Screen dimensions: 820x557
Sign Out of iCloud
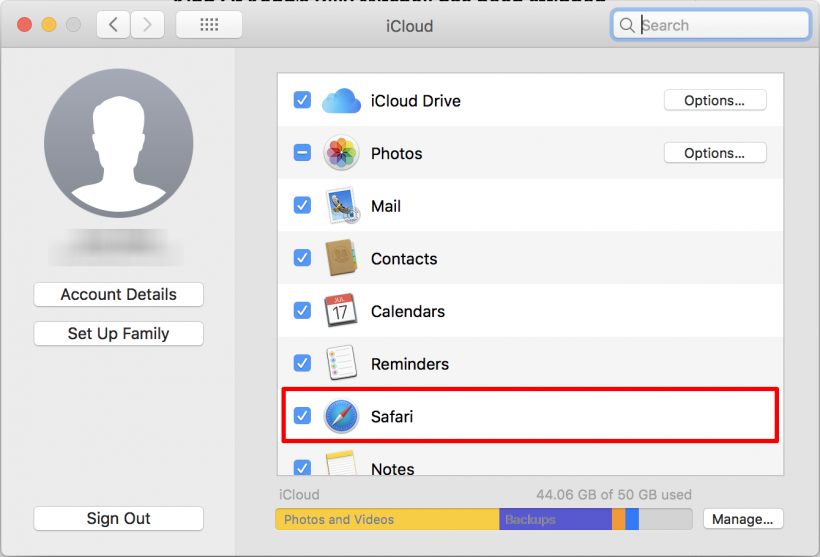tap(119, 518)
